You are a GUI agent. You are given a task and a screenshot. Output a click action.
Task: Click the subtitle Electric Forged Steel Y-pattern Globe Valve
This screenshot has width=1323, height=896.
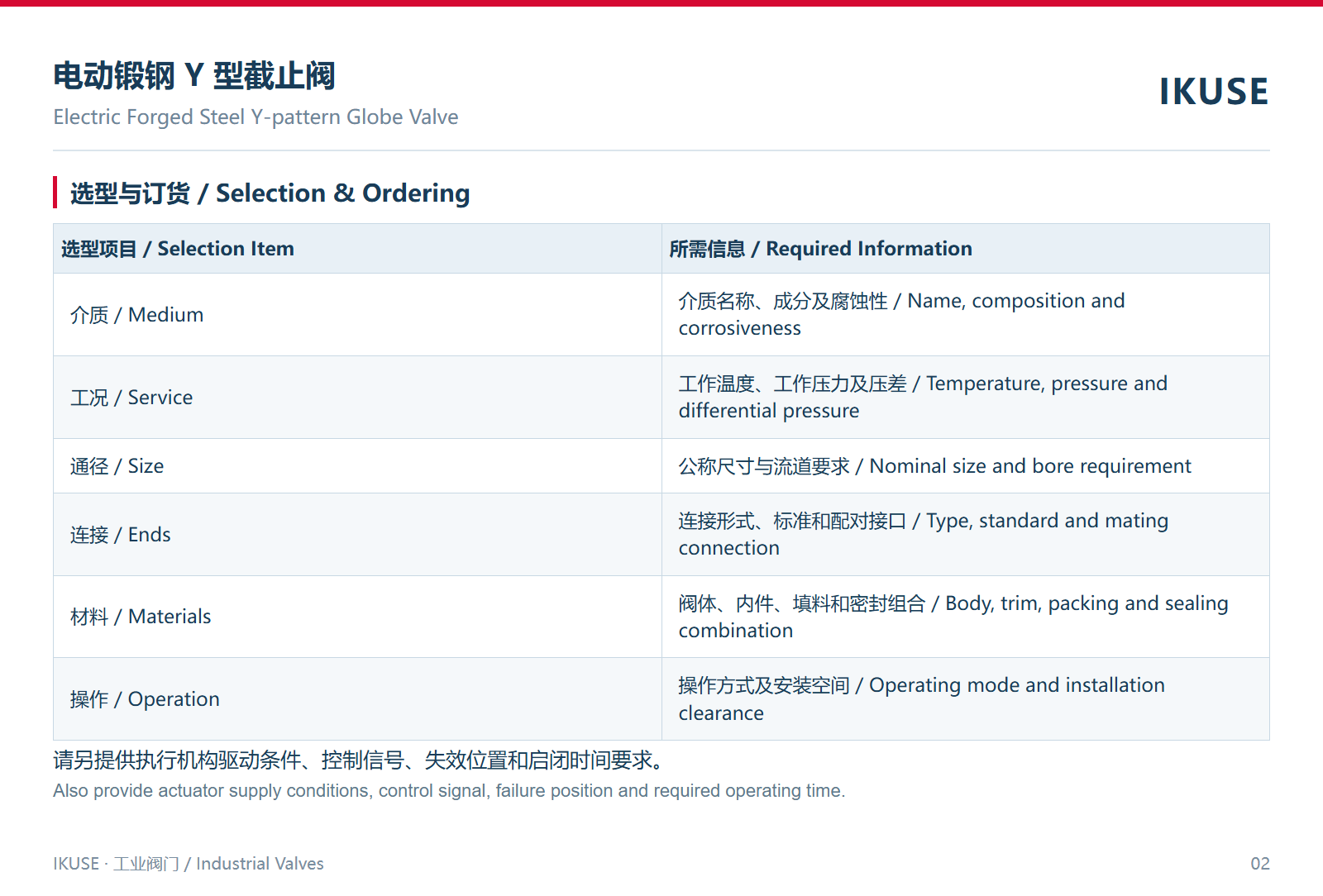click(x=256, y=117)
